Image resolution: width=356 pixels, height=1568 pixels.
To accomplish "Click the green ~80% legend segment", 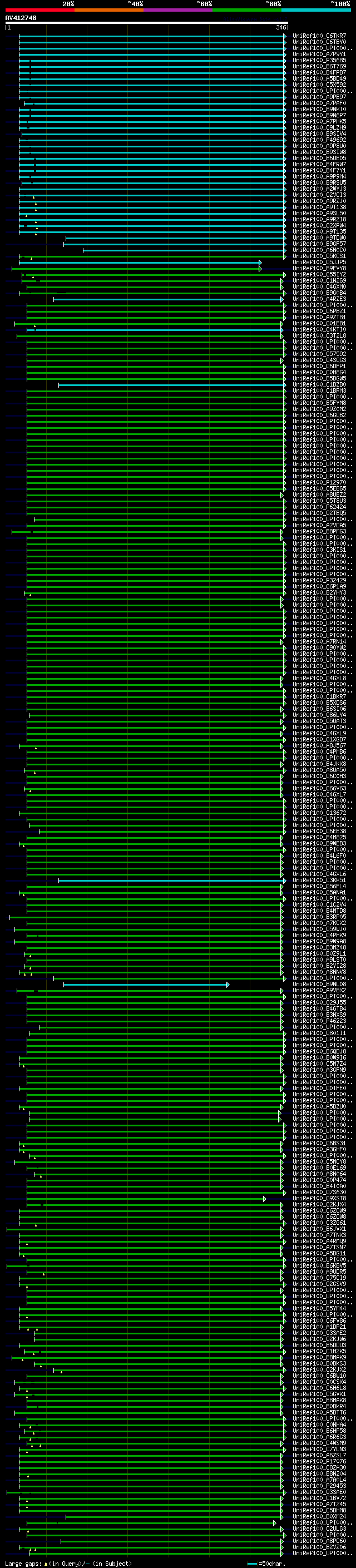I will 247,10.
